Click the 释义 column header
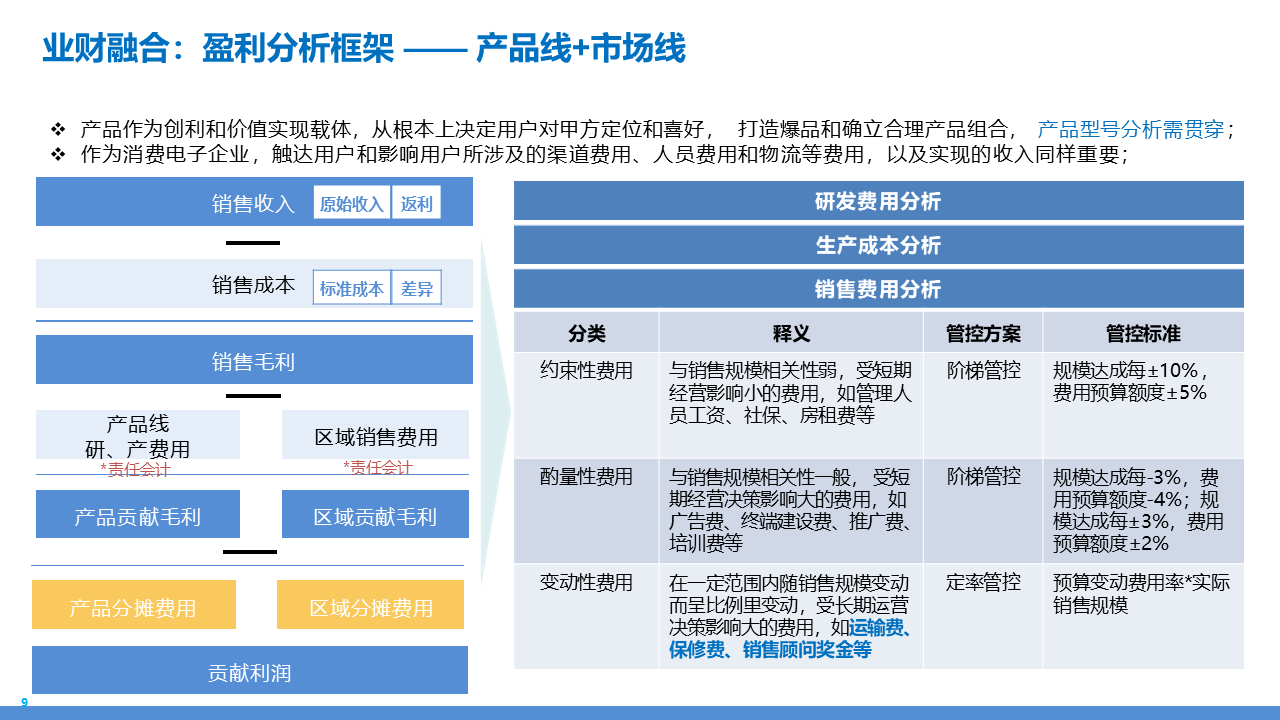 point(791,332)
